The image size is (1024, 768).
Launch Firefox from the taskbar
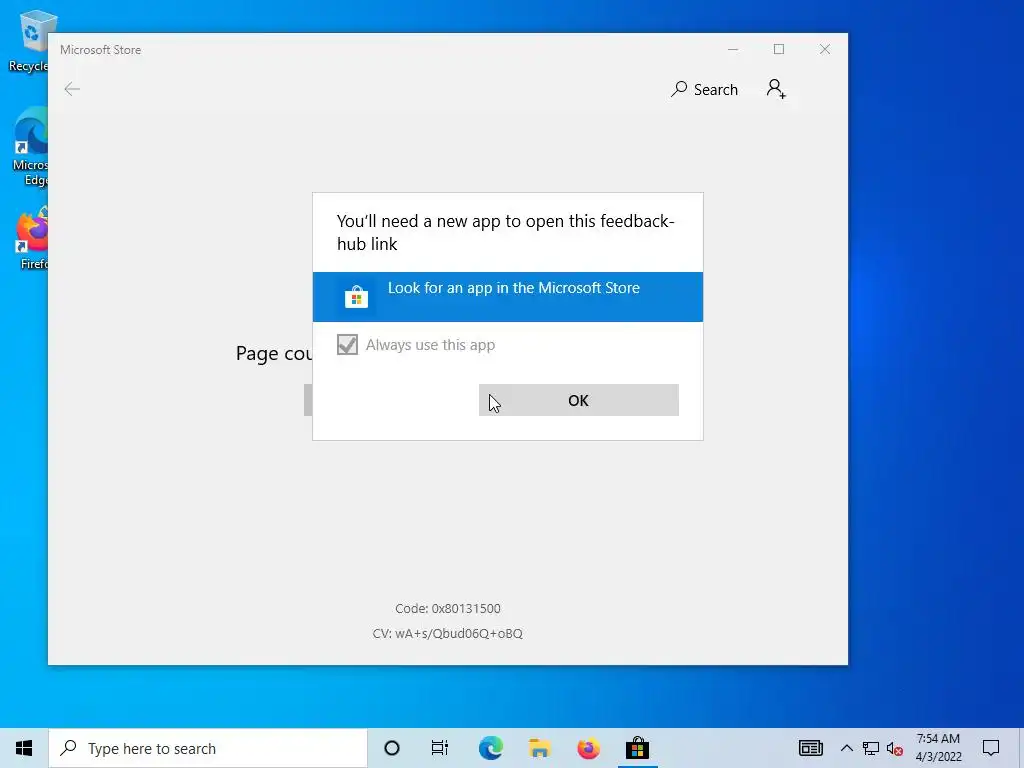[x=588, y=748]
